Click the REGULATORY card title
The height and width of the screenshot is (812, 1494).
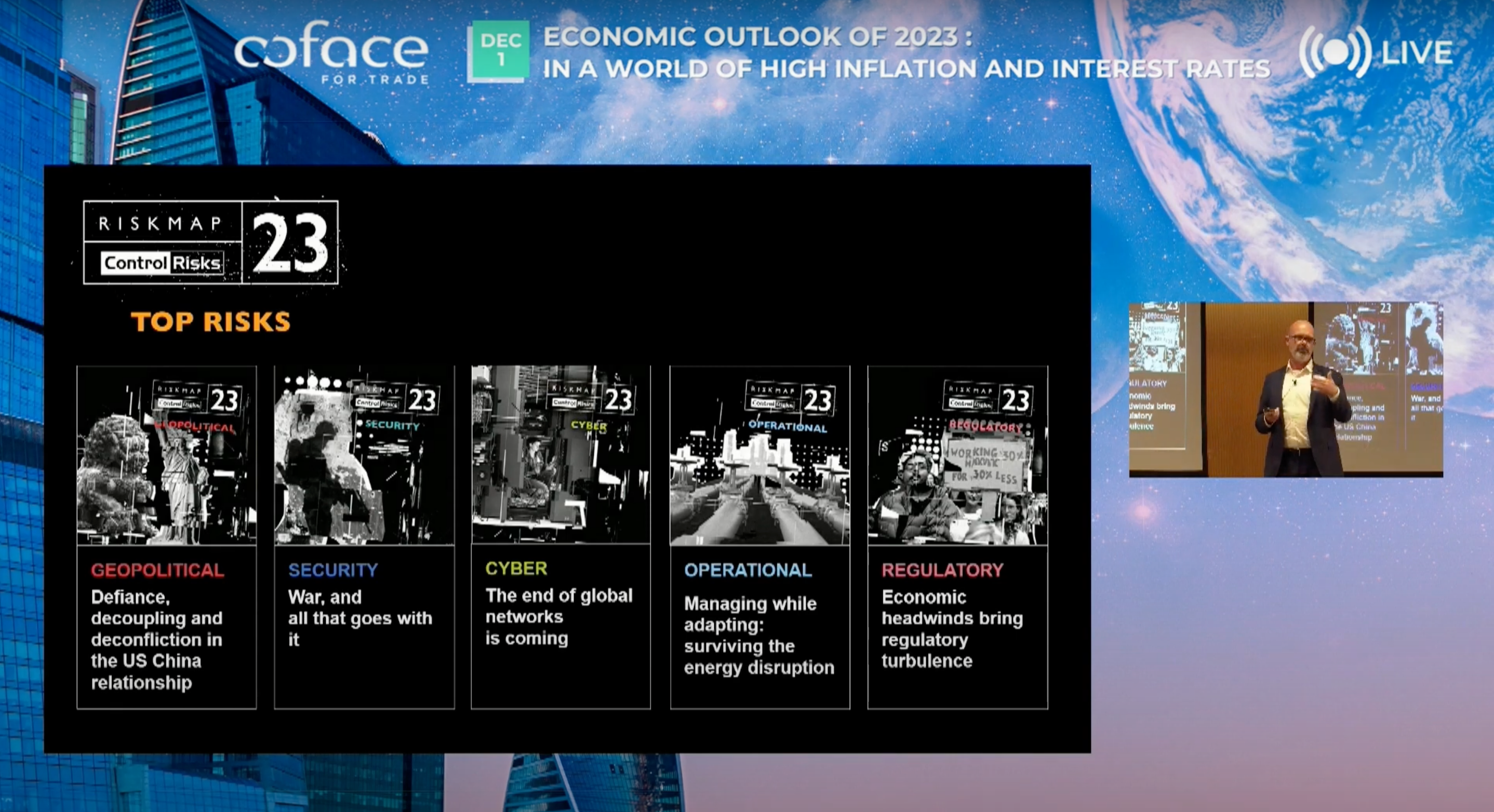[942, 570]
